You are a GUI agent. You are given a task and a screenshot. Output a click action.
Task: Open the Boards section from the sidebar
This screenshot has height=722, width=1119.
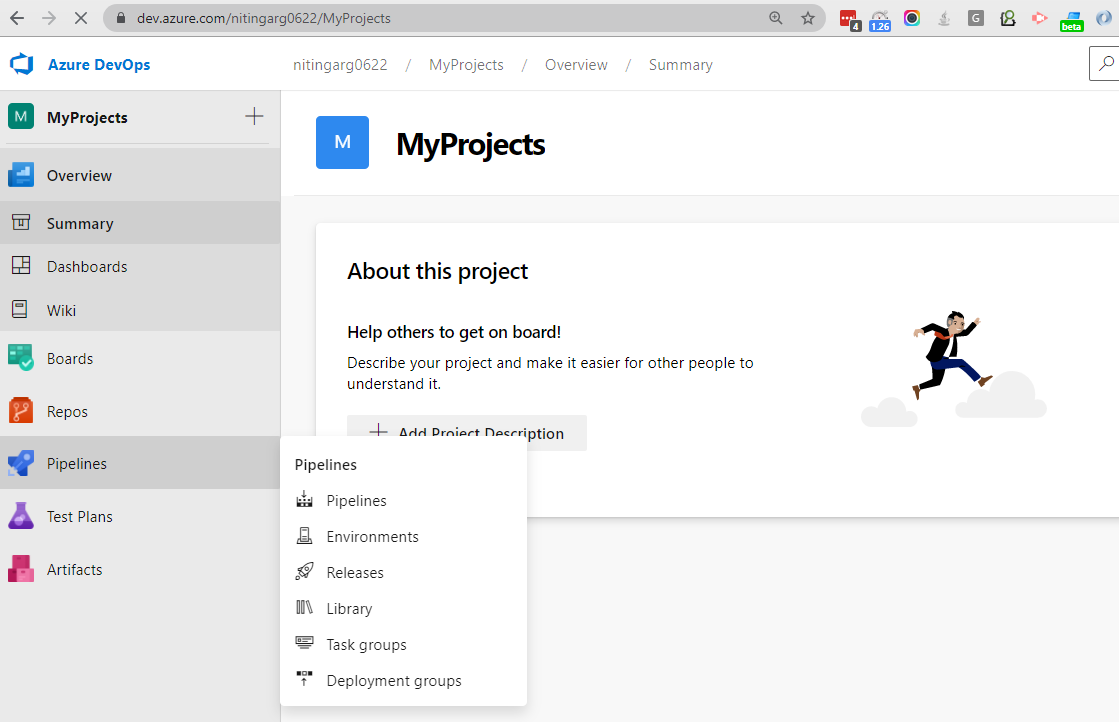70,357
